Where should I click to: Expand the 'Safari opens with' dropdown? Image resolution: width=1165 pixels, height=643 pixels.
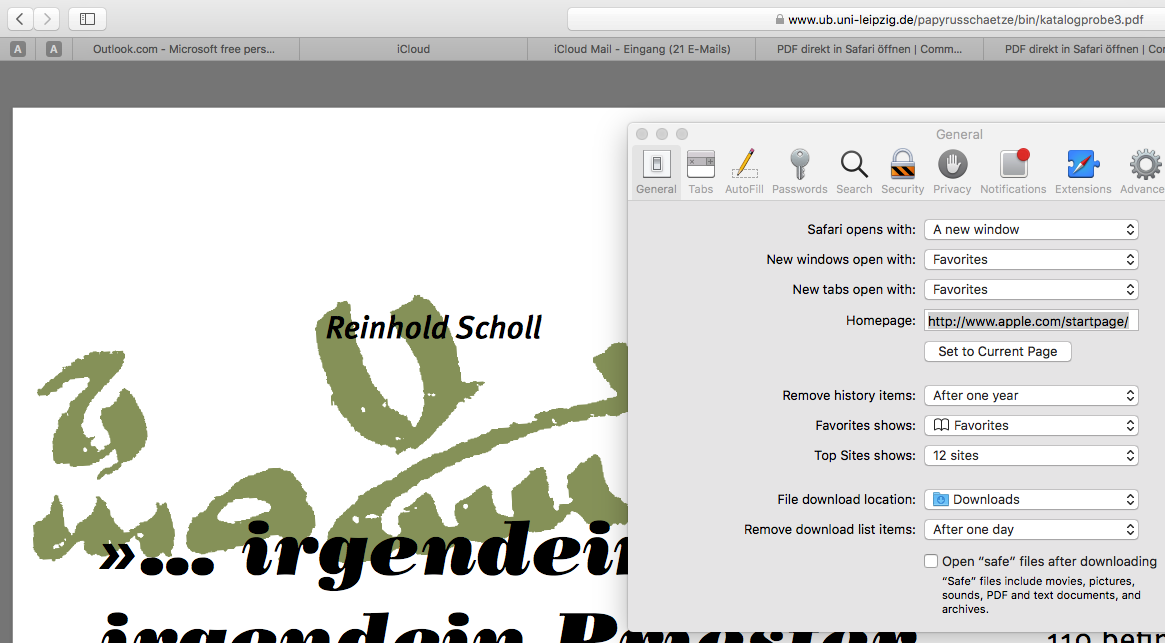pos(1031,230)
